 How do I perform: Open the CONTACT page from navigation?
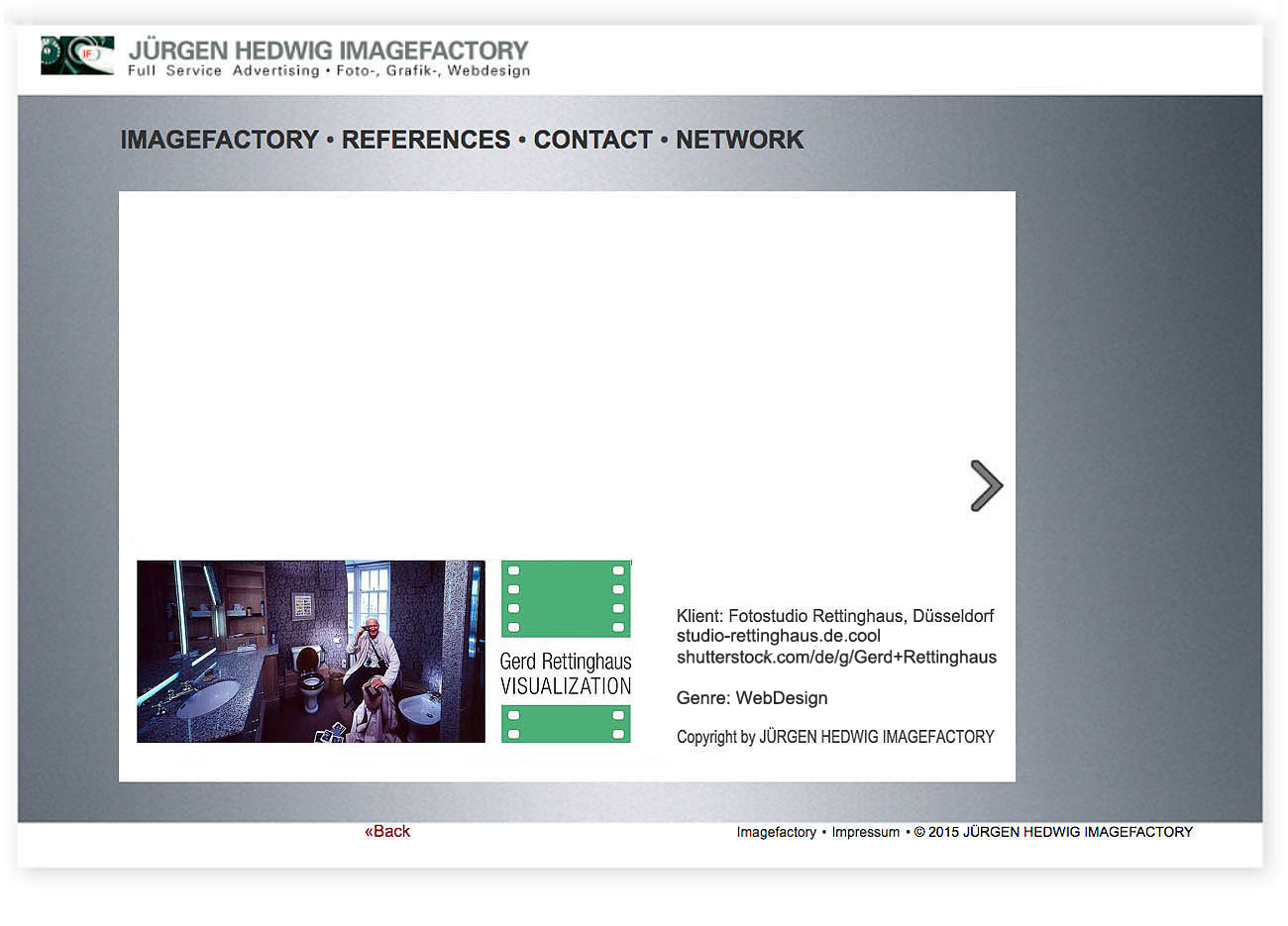pyautogui.click(x=592, y=140)
